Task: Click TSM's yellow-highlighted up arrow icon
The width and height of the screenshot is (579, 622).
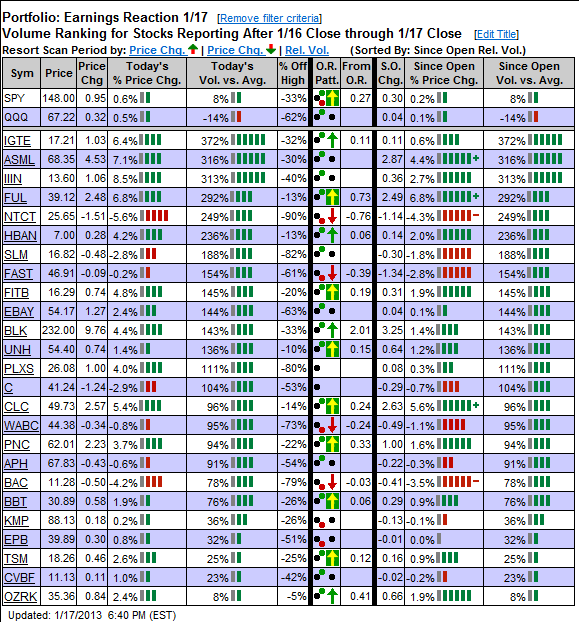Action: 332,559
